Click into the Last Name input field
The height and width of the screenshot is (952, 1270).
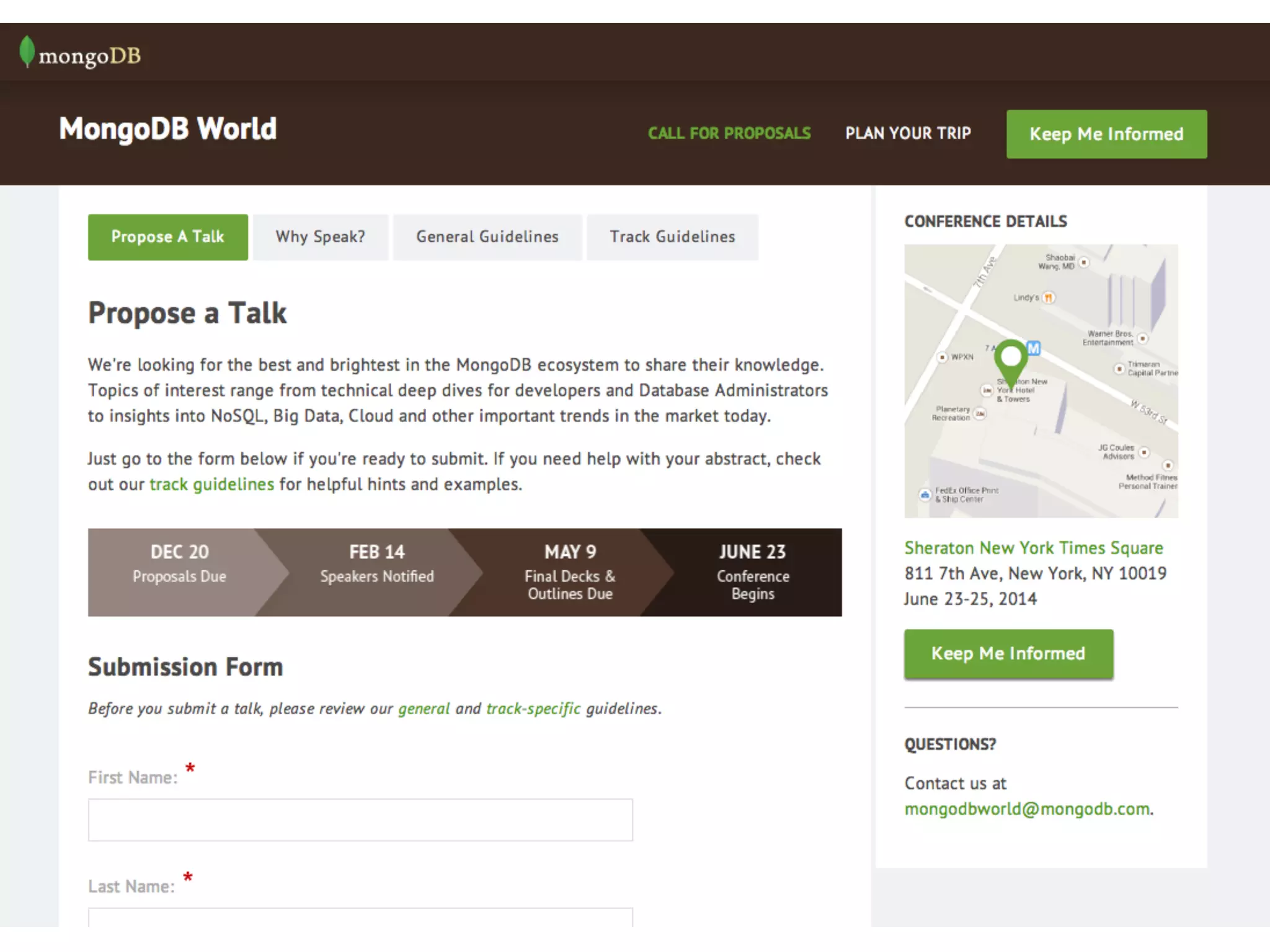360,917
